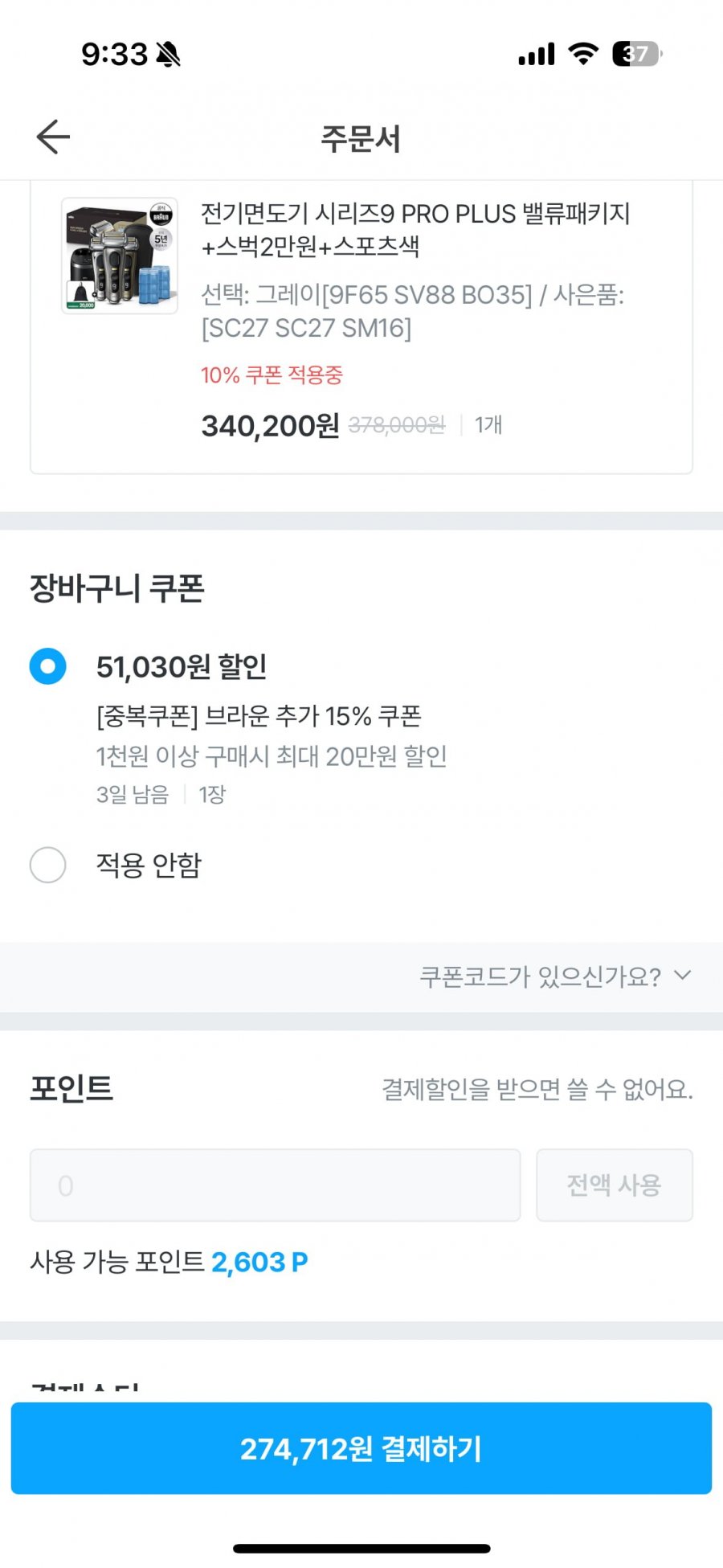Tap the 사용 가능 포인트 2,603 P text
Image resolution: width=723 pixels, height=1568 pixels.
tap(169, 1262)
